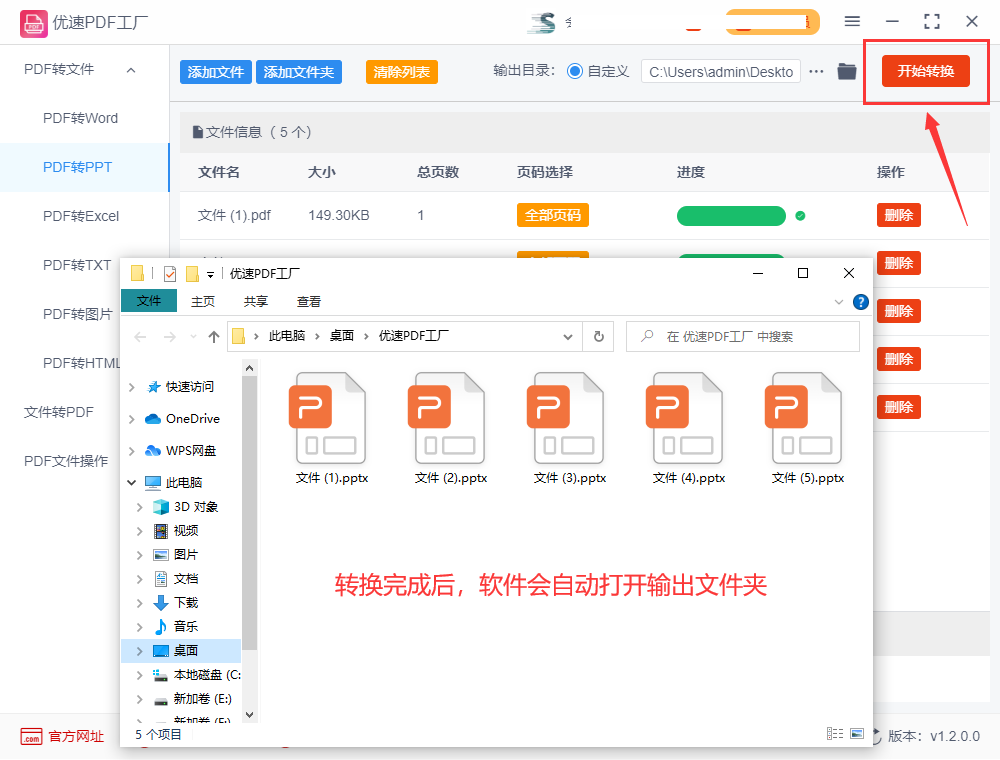Screen dimensions: 1000x760
Task: Click the new folder quick-access icon
Action: 192,274
